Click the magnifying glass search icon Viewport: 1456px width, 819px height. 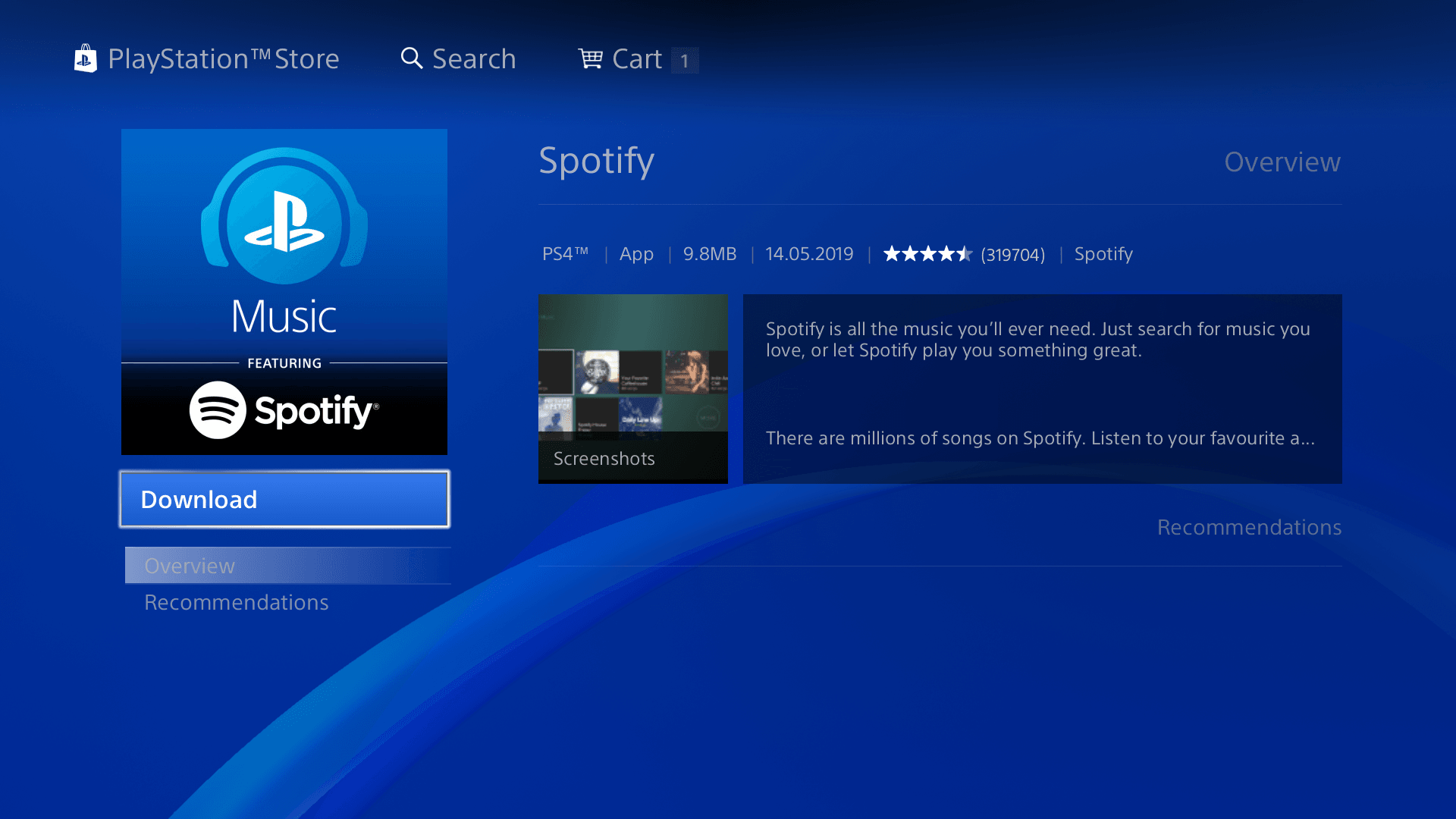click(411, 58)
